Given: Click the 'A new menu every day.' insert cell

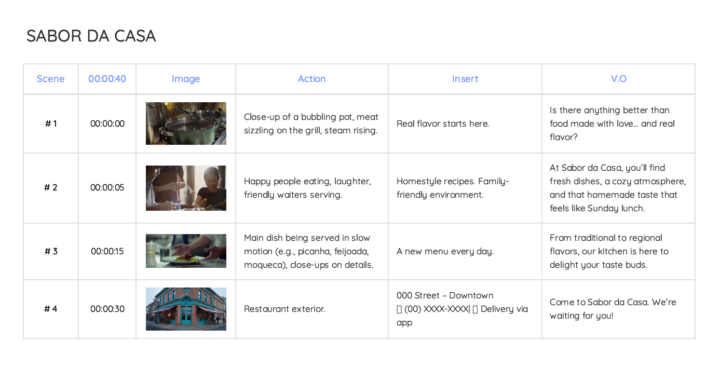Looking at the screenshot, I should 465,252.
